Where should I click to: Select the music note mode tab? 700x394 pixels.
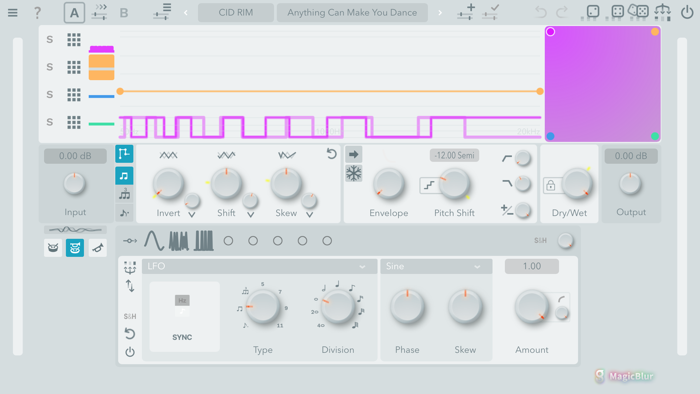click(124, 176)
